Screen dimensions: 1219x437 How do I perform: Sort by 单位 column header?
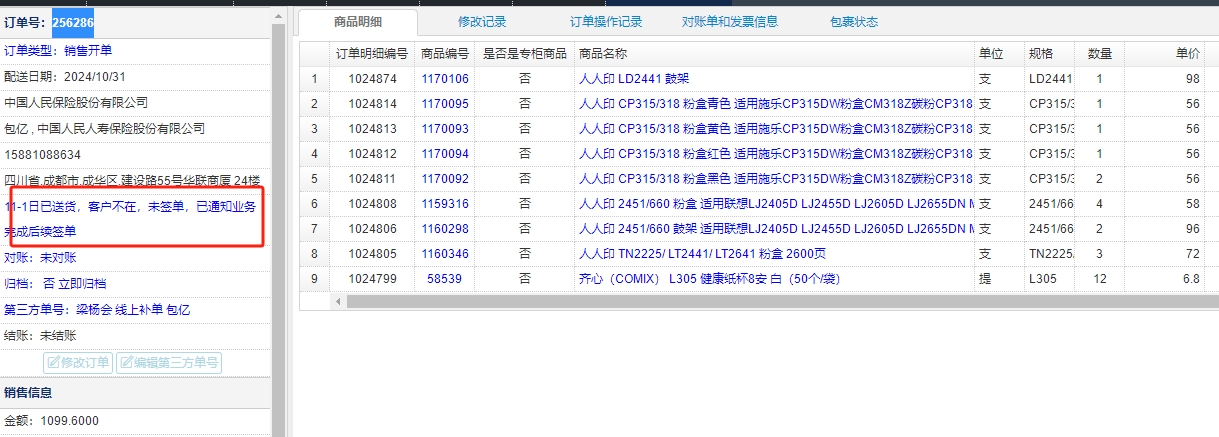(x=1000, y=54)
